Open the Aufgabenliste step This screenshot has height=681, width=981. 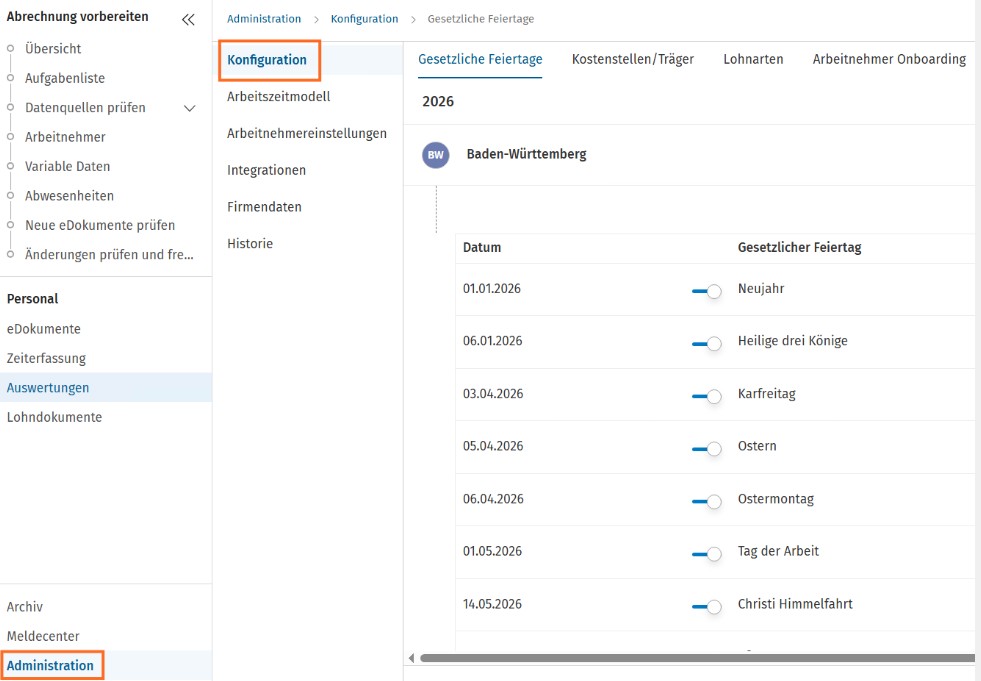[65, 78]
